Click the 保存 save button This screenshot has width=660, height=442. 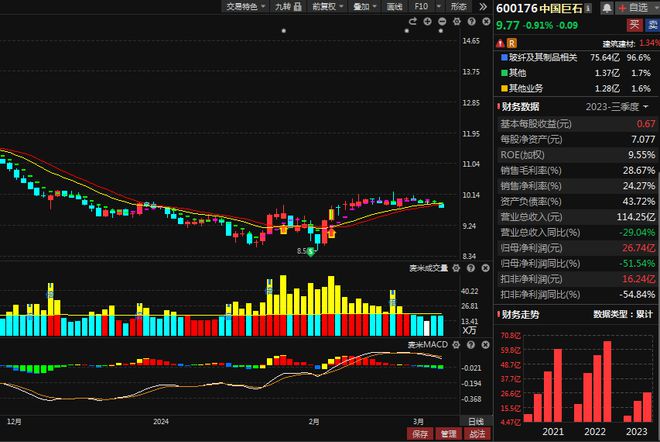click(420, 434)
